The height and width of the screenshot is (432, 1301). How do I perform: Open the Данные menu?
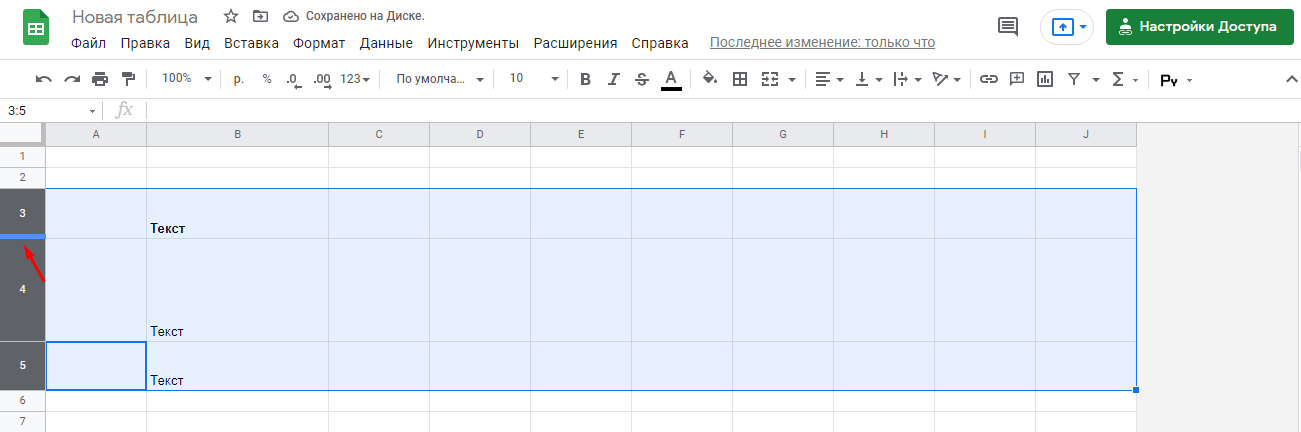[386, 43]
